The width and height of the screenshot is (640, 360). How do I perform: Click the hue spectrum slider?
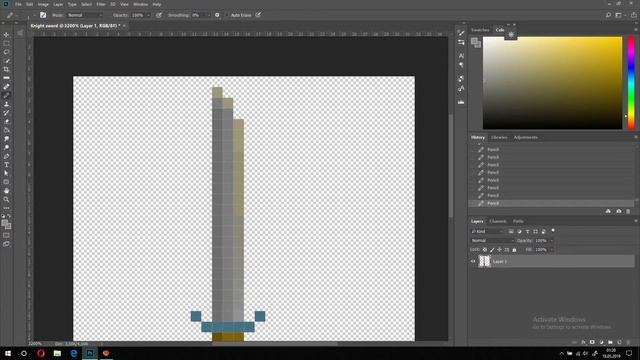[631, 83]
